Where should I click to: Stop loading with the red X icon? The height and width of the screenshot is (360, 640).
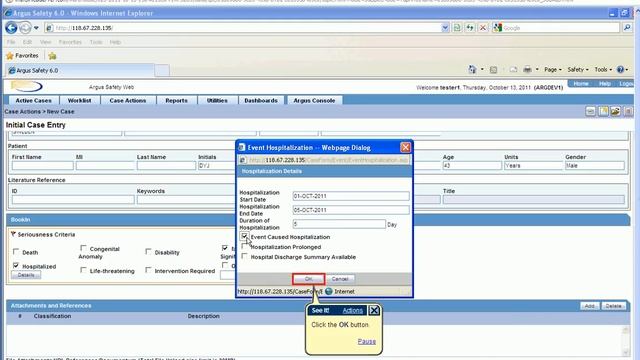(x=483, y=28)
